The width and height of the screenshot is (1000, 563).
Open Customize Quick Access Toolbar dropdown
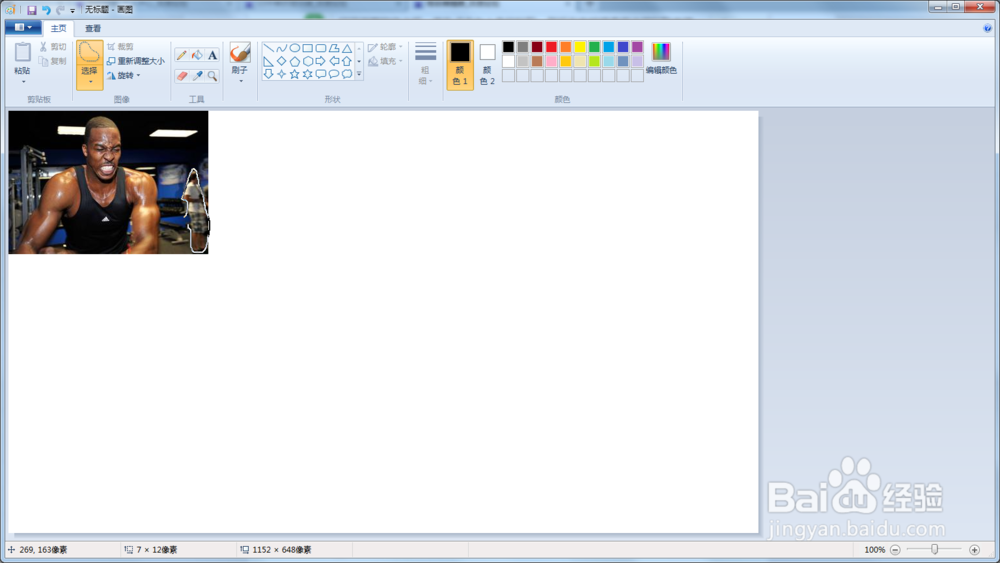pos(72,10)
